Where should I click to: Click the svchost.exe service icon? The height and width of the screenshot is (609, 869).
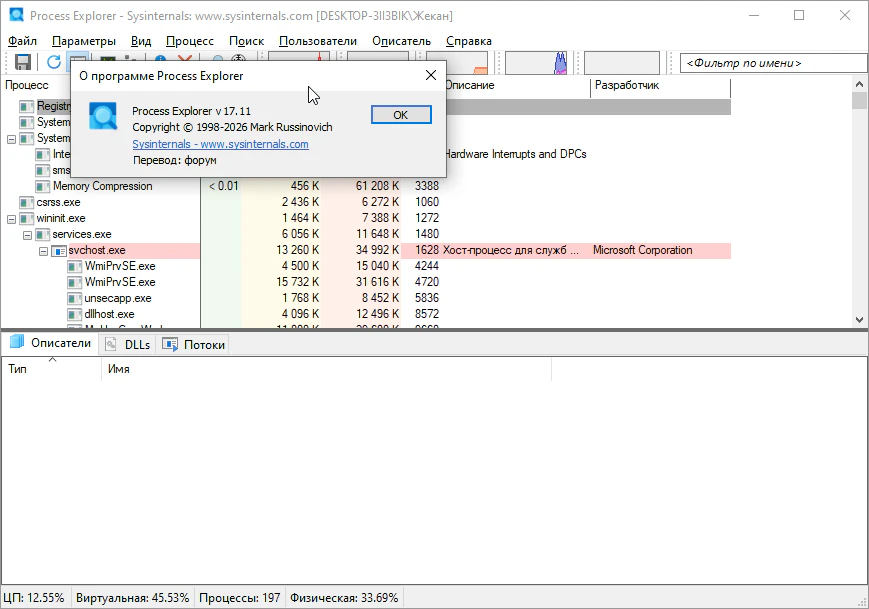58,250
